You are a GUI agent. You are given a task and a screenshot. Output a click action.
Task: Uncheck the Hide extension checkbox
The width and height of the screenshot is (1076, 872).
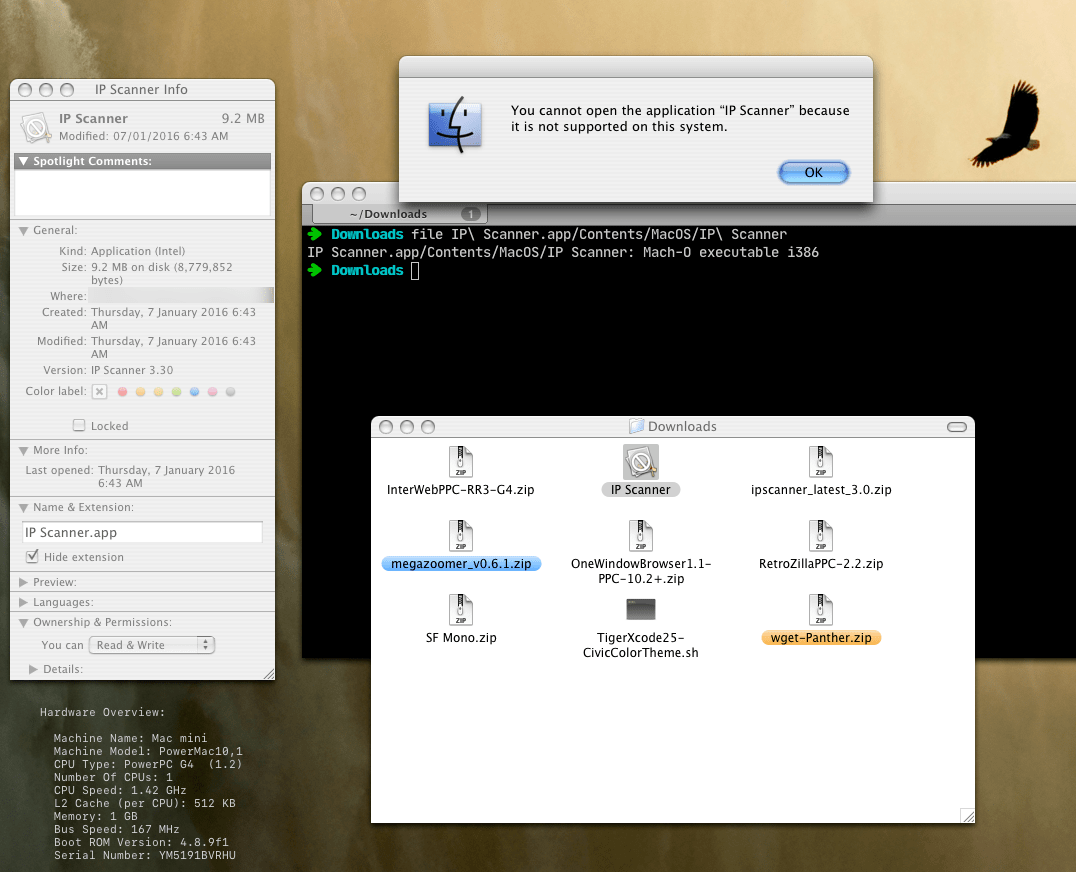(32, 556)
